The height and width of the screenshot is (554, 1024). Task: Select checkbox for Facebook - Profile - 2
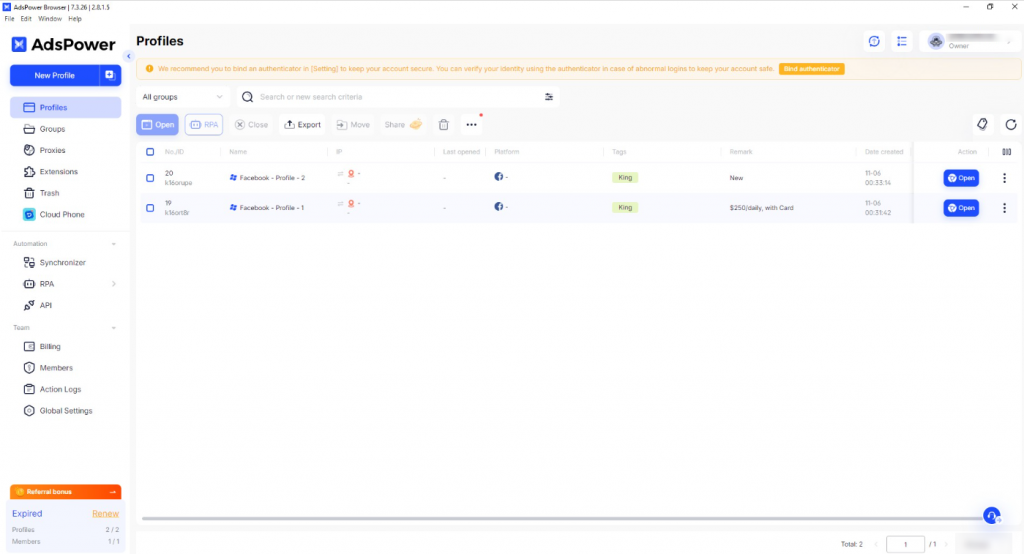150,178
